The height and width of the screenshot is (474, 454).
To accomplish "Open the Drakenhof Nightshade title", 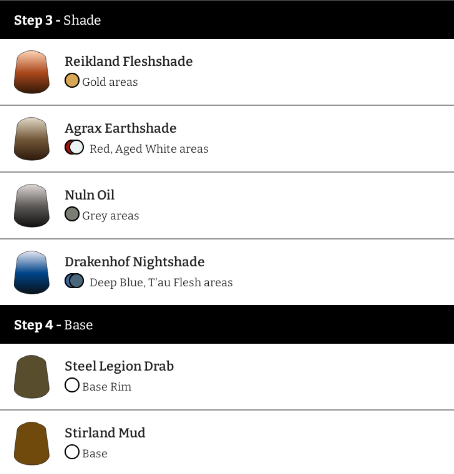I will 135,262.
